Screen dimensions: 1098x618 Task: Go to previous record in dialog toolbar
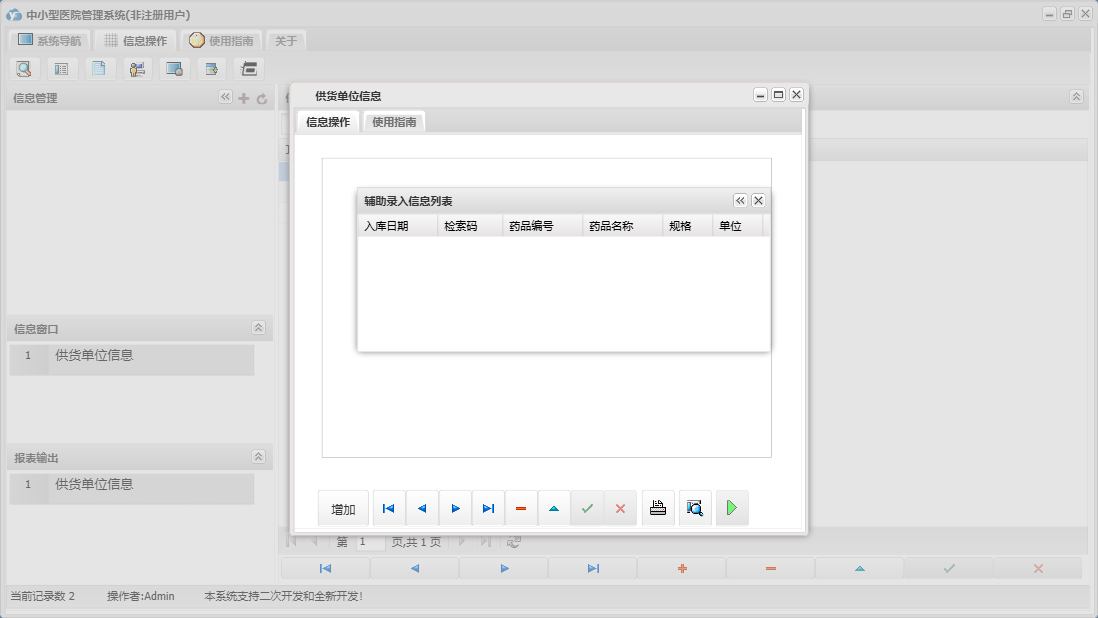tap(422, 508)
